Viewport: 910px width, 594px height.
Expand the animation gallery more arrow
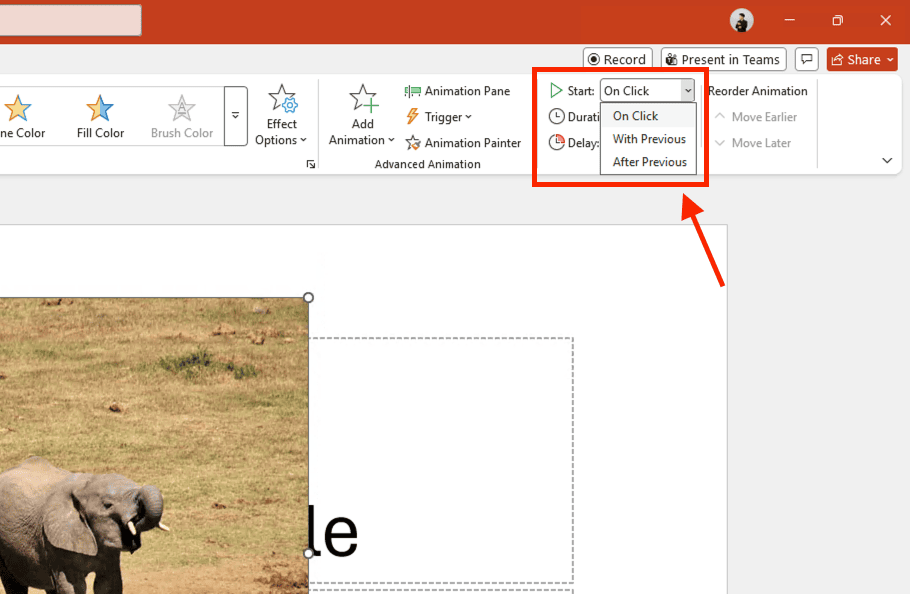coord(235,116)
